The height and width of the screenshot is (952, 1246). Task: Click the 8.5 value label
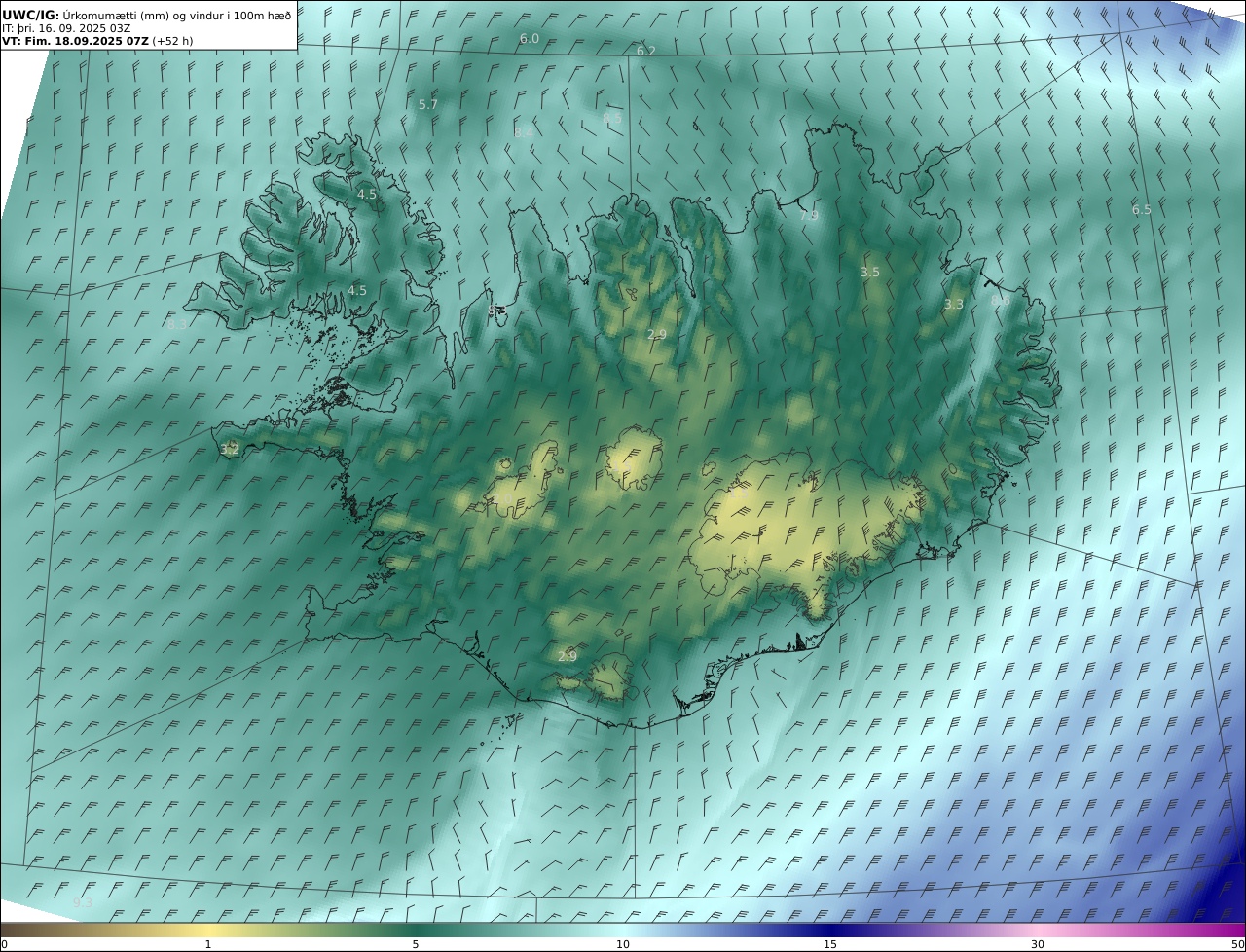[x=612, y=118]
